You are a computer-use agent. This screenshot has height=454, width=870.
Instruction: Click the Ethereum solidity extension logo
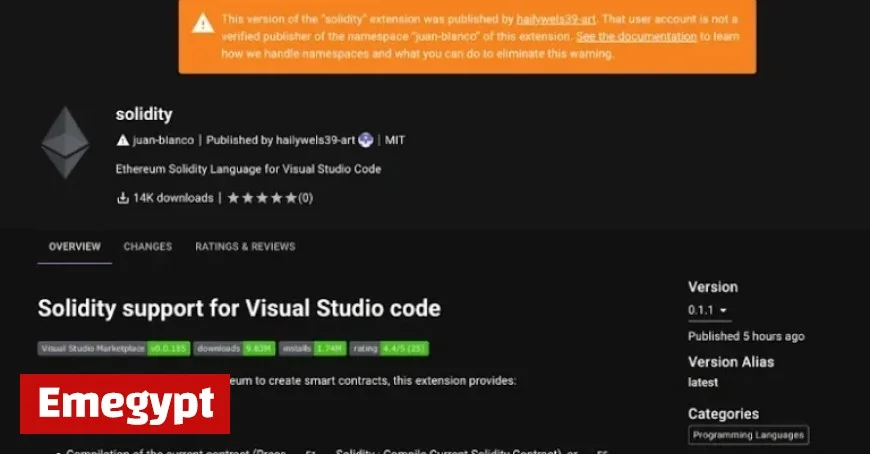[x=65, y=142]
